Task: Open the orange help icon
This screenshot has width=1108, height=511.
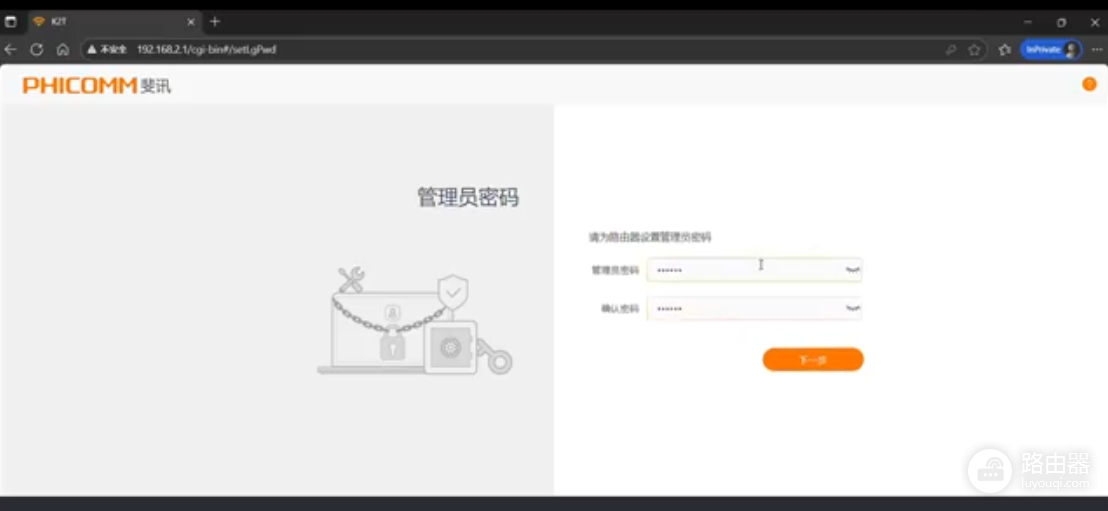Action: (1089, 84)
